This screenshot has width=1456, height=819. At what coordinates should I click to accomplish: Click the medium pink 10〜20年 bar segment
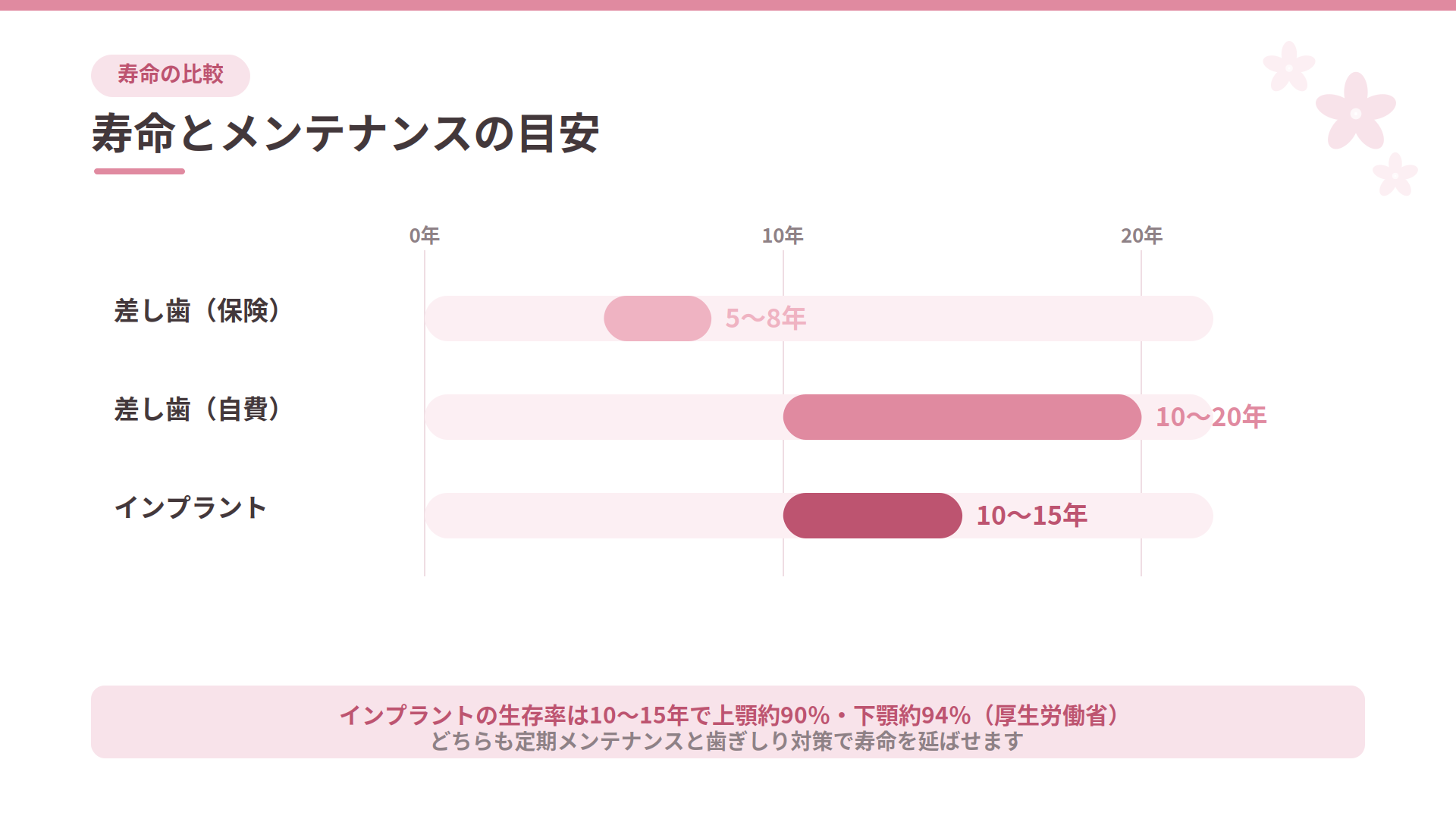coord(962,417)
